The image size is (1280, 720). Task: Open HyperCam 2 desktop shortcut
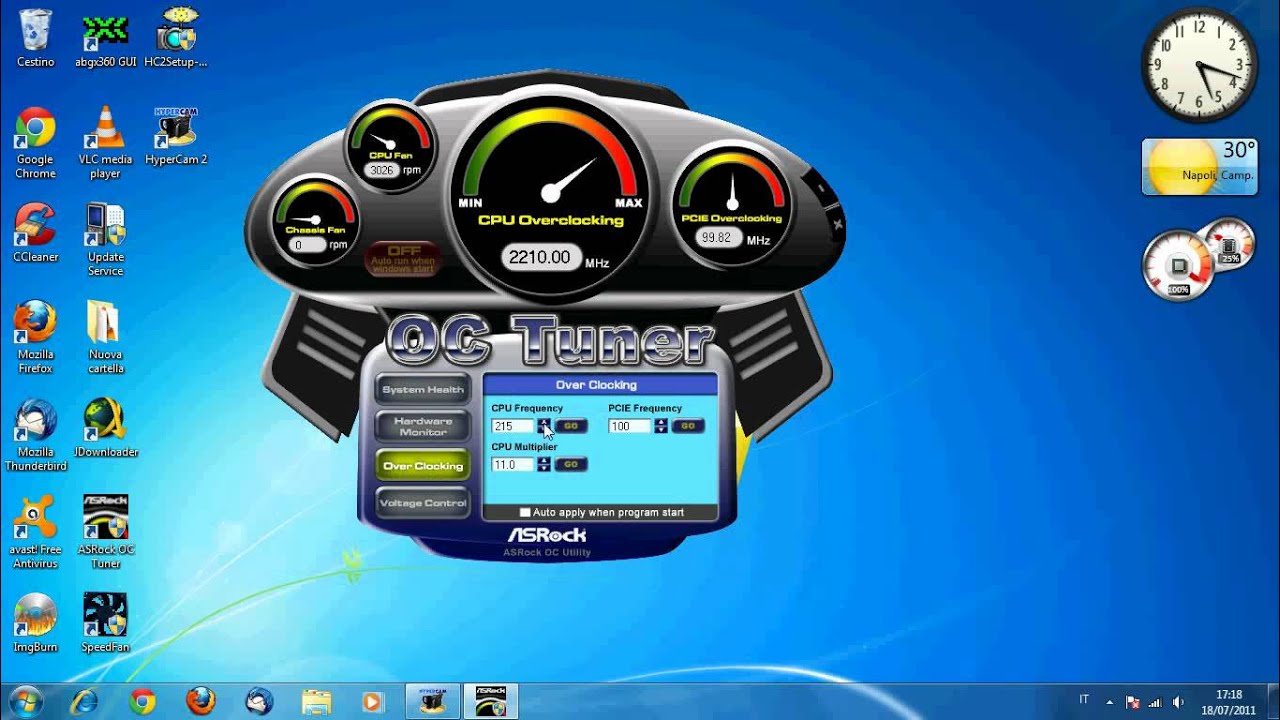[x=175, y=136]
